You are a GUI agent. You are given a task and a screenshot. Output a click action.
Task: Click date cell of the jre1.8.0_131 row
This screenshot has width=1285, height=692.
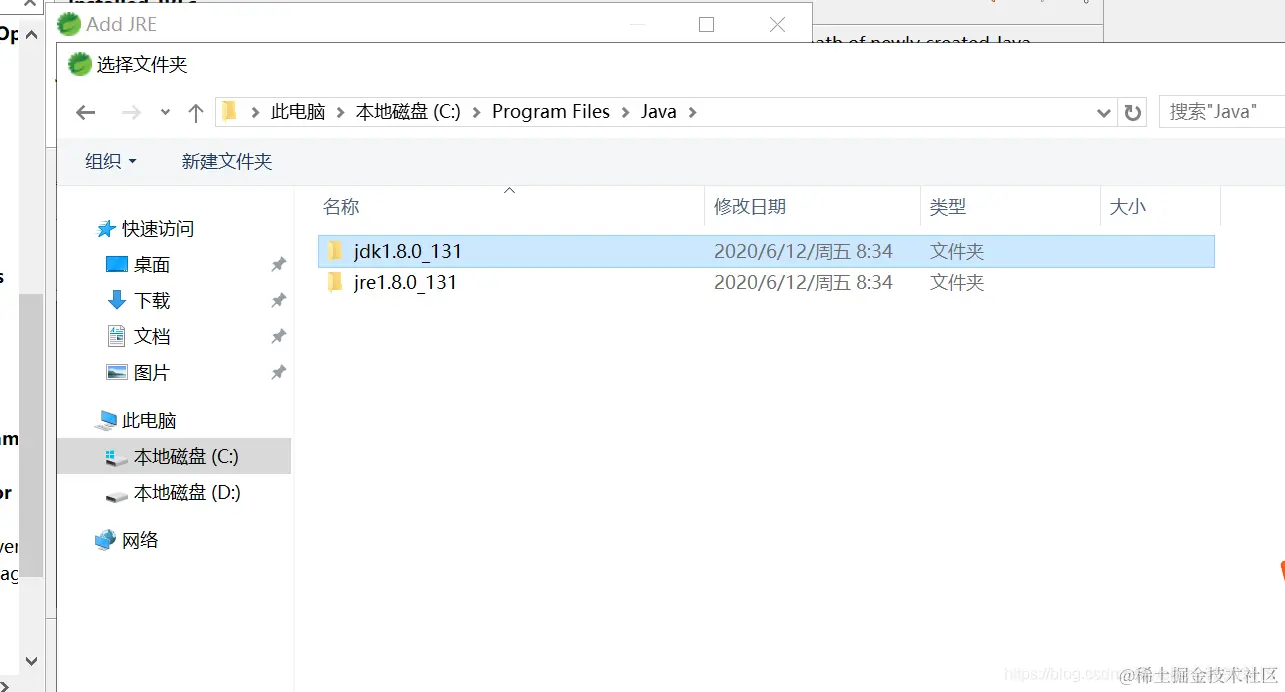click(803, 282)
